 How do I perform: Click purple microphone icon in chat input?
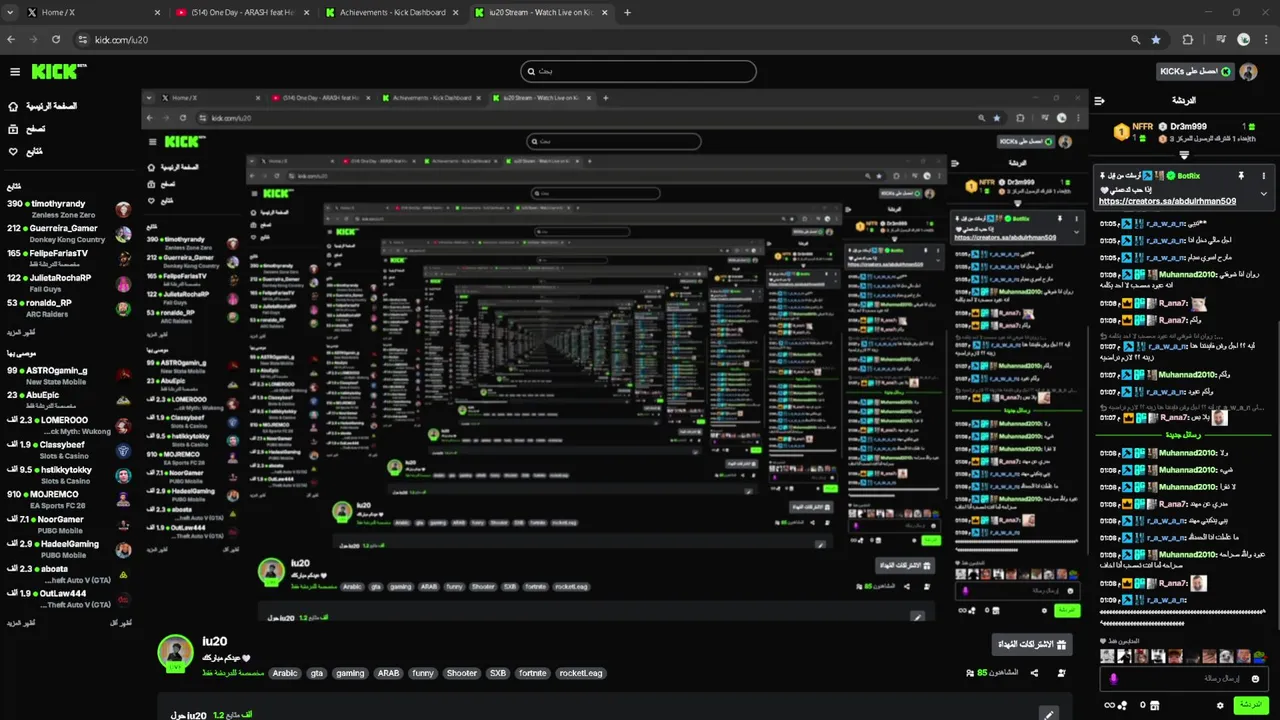(x=1114, y=678)
